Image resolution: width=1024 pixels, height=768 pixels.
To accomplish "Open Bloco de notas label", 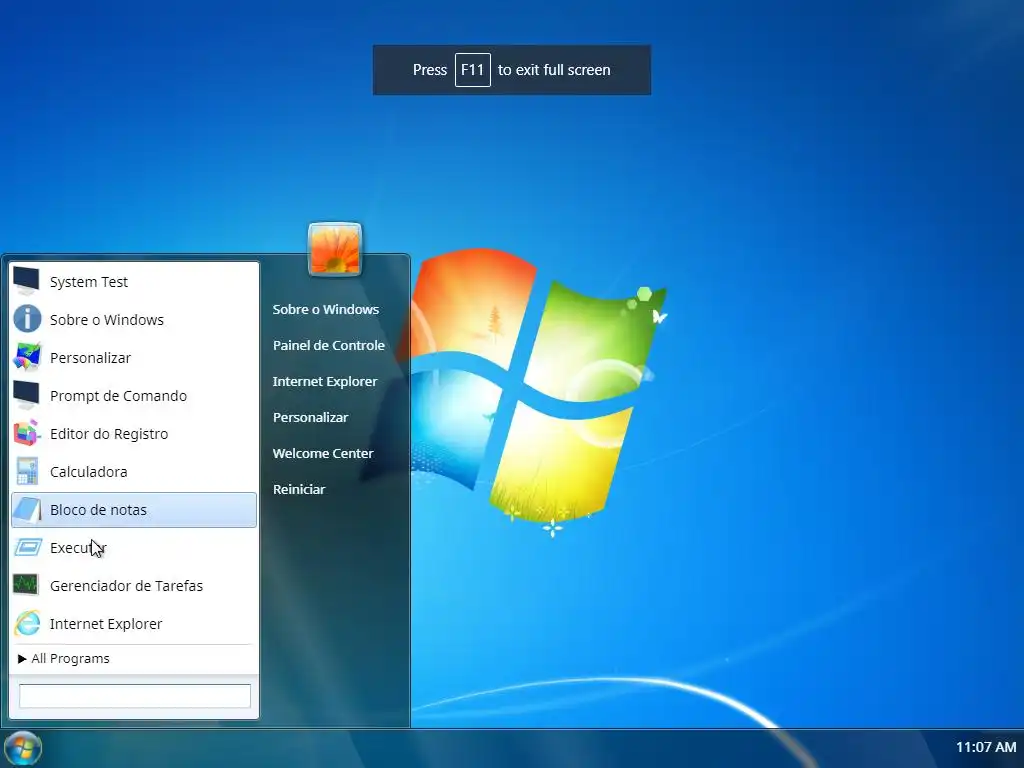I will pos(98,509).
